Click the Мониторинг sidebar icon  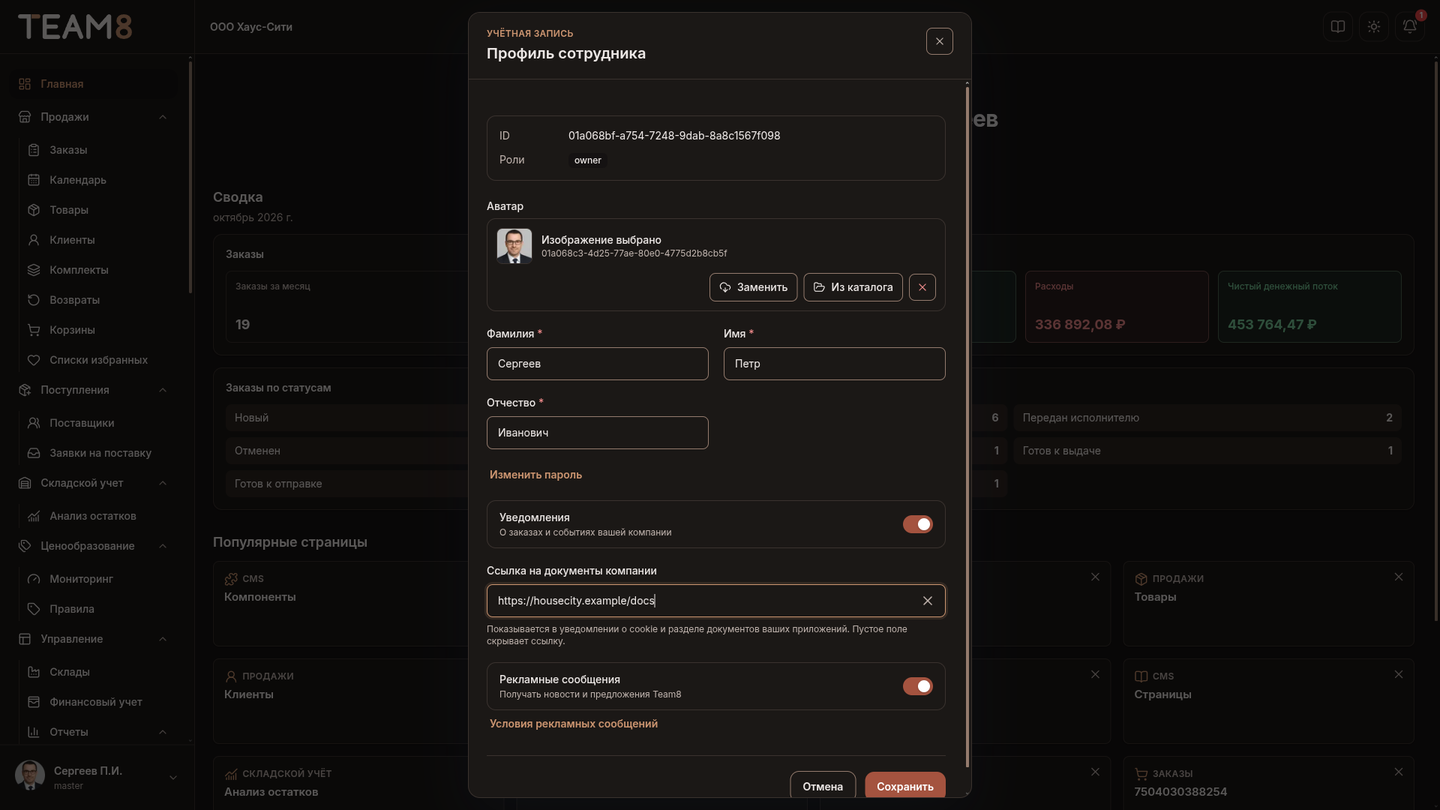(x=34, y=579)
